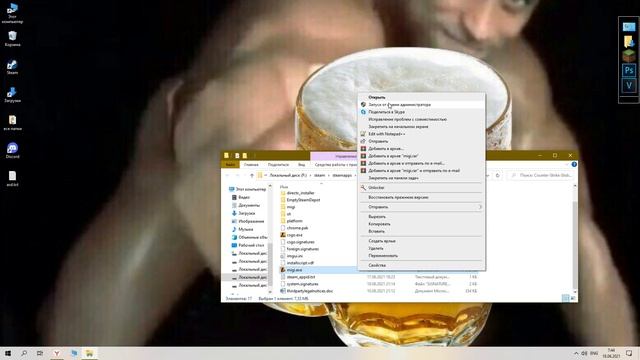The height and width of the screenshot is (360, 640).
Task: Choose Переименовать in the context menu
Action: coord(422,256)
